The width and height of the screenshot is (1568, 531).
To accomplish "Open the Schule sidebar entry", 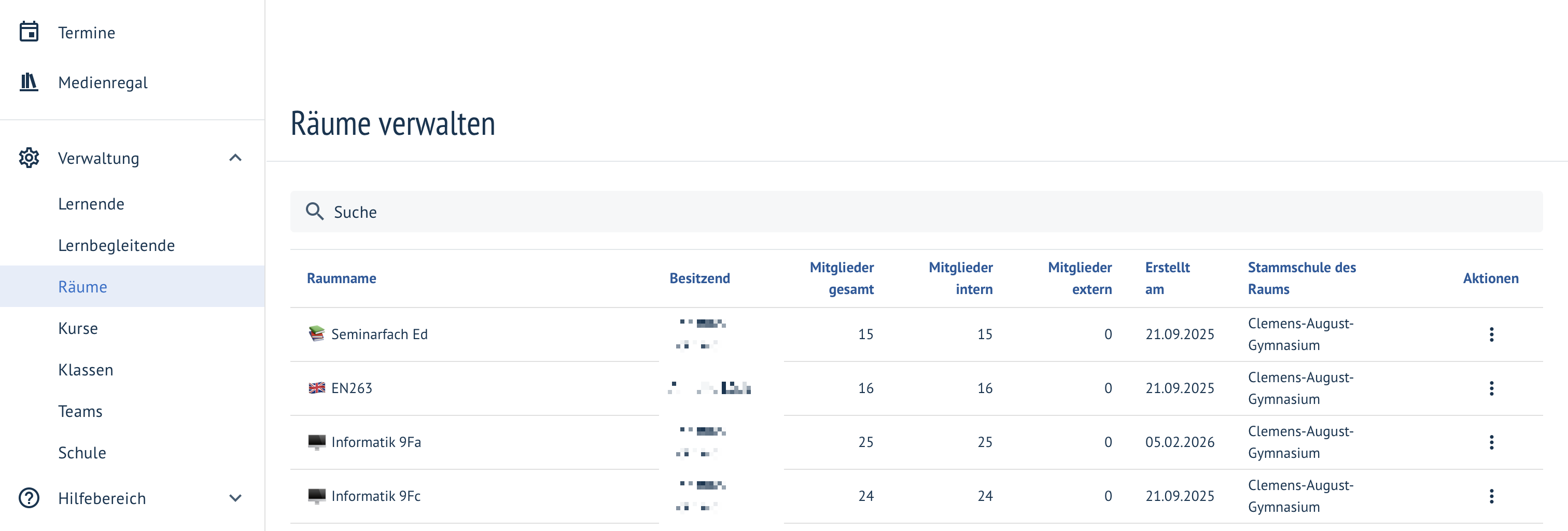I will tap(82, 453).
